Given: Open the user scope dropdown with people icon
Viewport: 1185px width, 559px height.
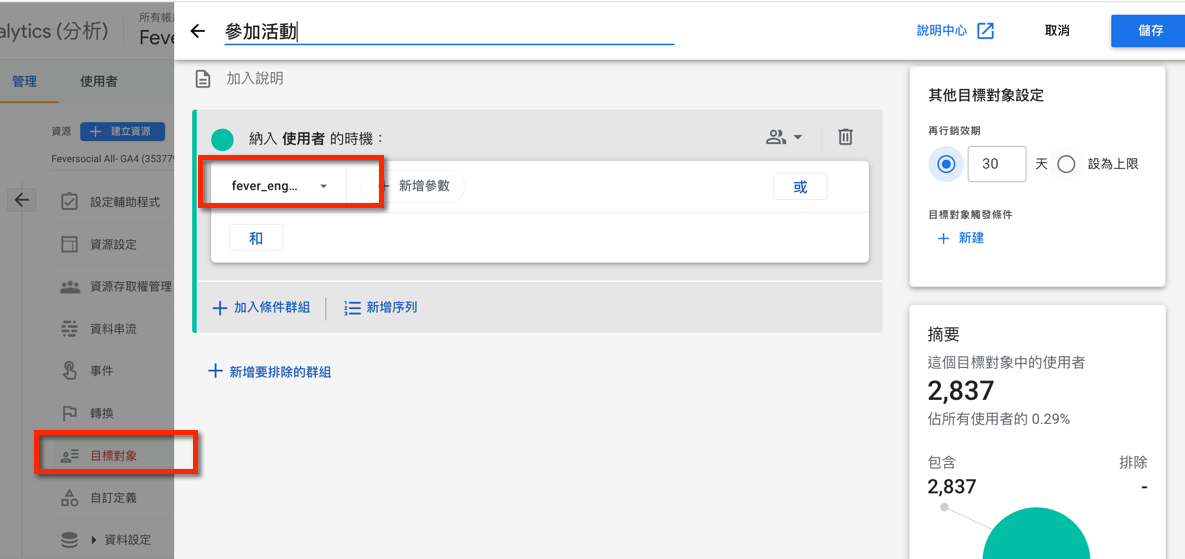Looking at the screenshot, I should click(784, 137).
